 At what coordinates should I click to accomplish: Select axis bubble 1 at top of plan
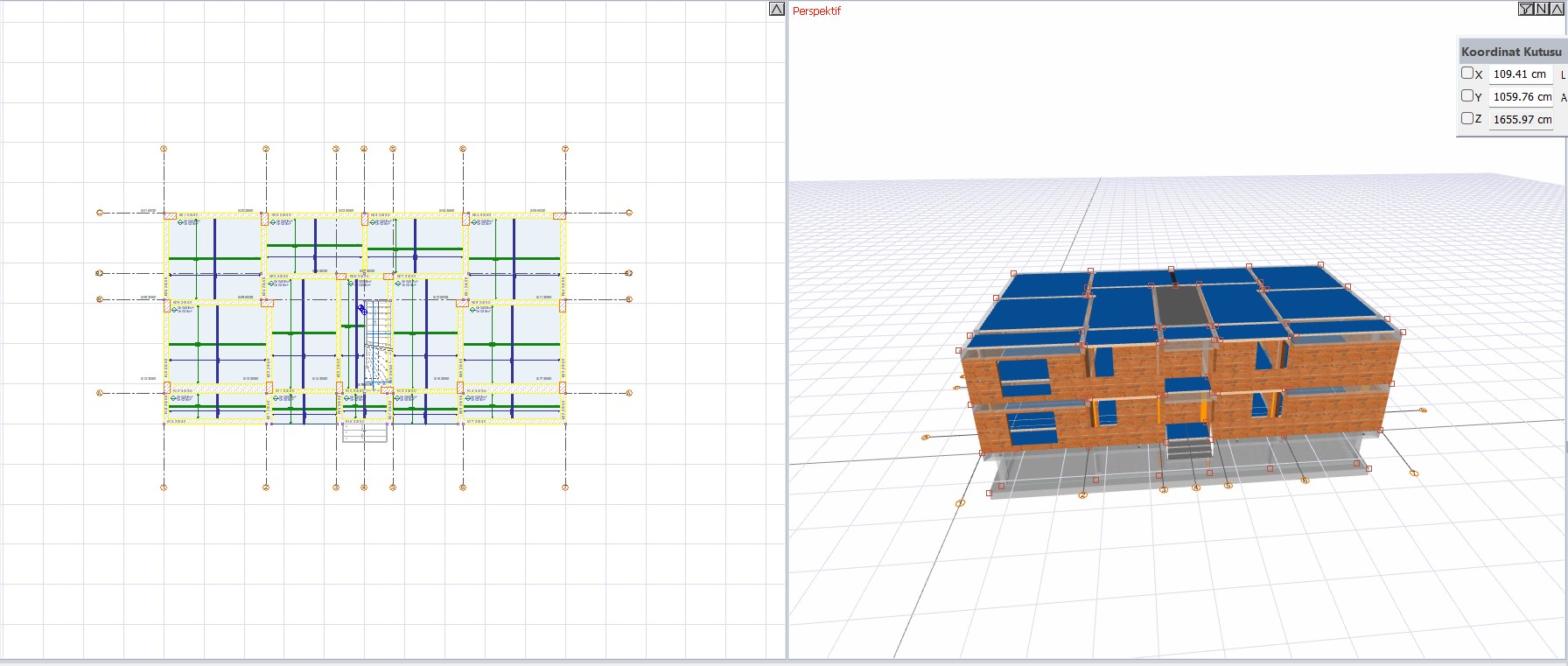(x=164, y=149)
